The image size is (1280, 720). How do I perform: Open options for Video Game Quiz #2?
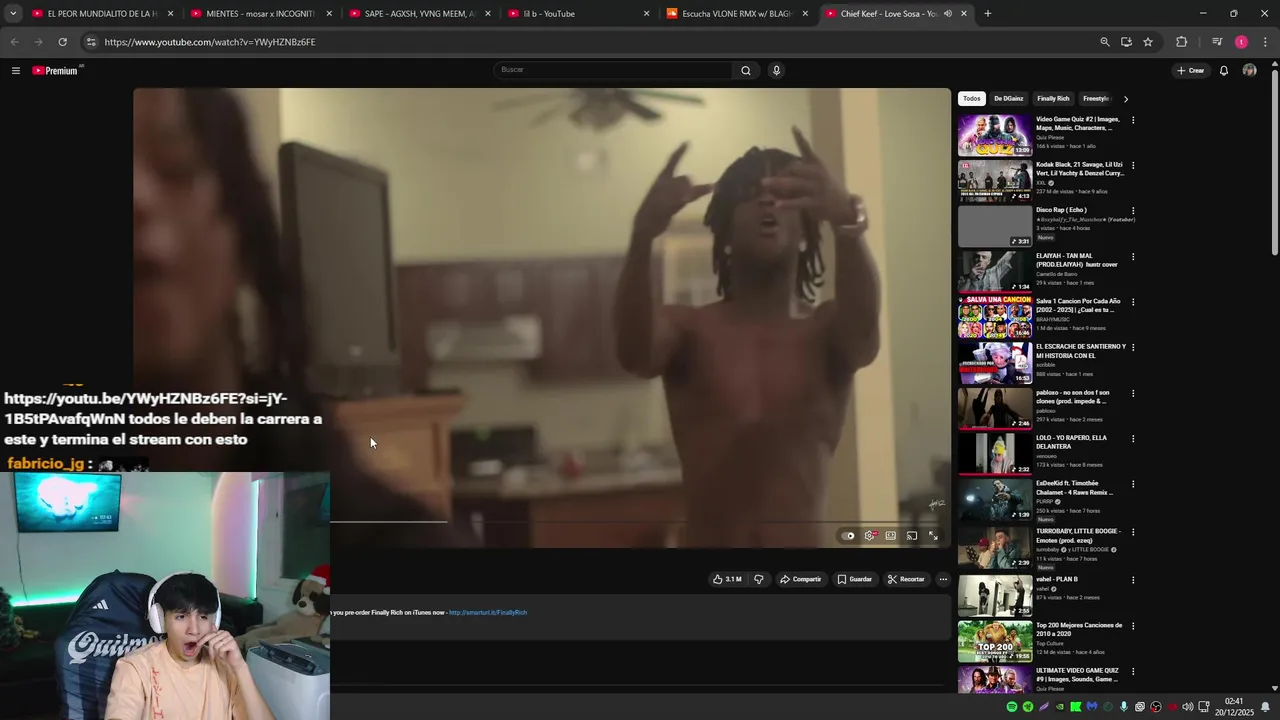pos(1133,120)
